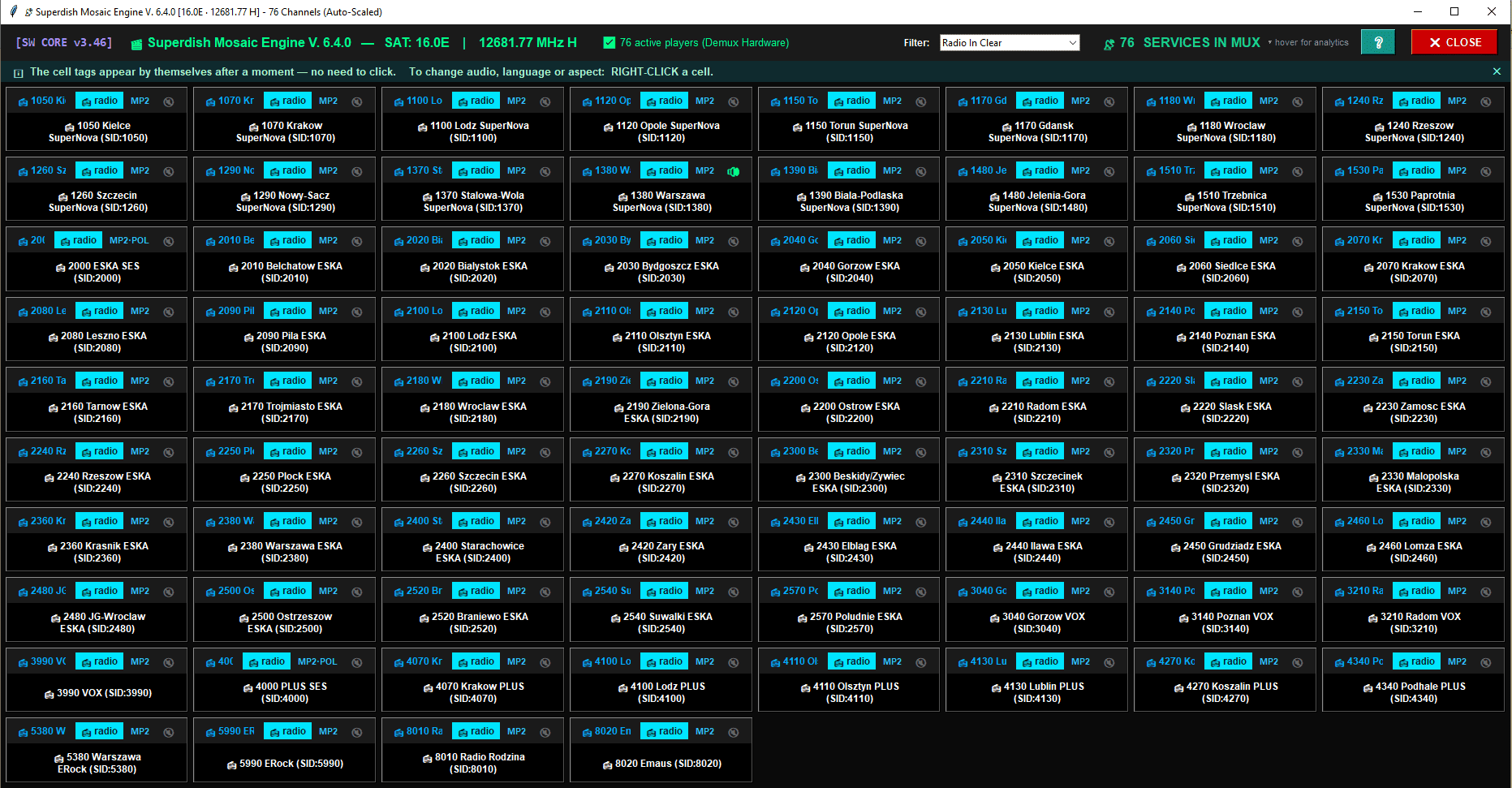
Task: Open the question mark help button
Action: 1378,42
